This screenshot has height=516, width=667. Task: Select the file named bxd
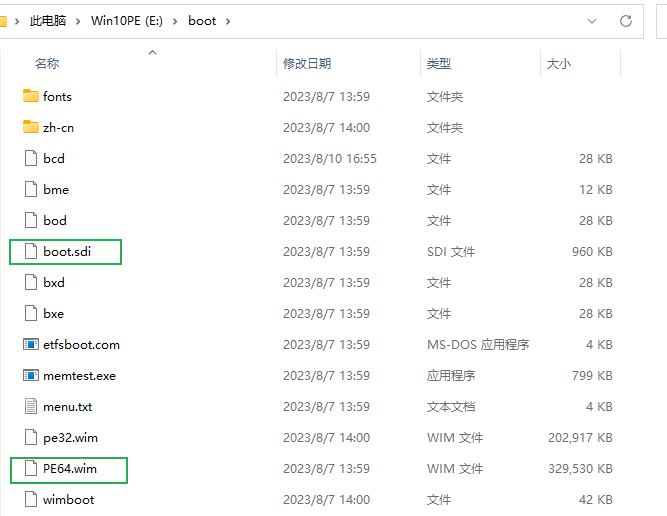pos(54,283)
